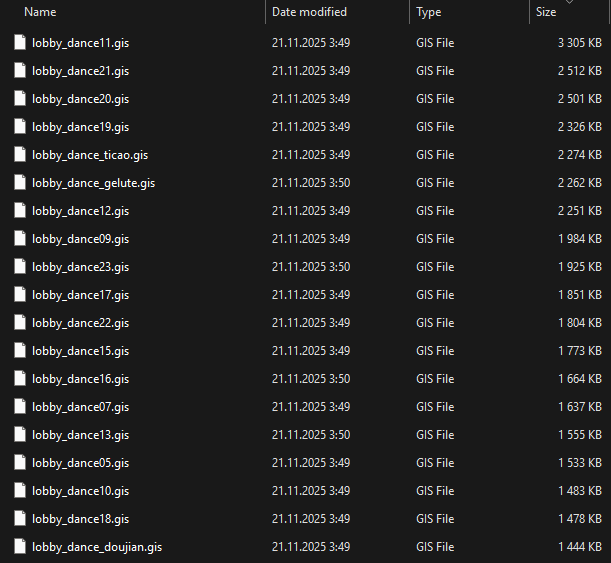
Task: Select the icon beside lobby_dance17.gis
Action: pyautogui.click(x=20, y=295)
